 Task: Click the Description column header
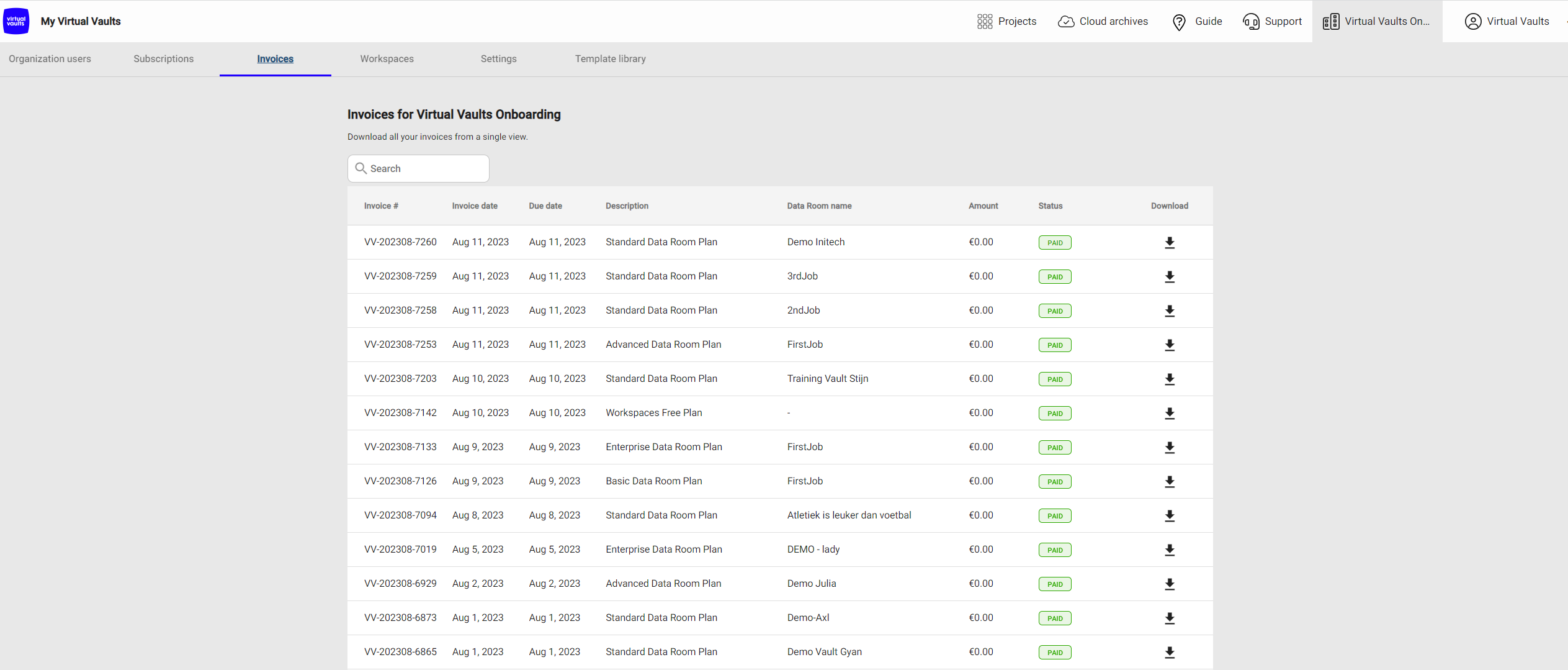627,206
